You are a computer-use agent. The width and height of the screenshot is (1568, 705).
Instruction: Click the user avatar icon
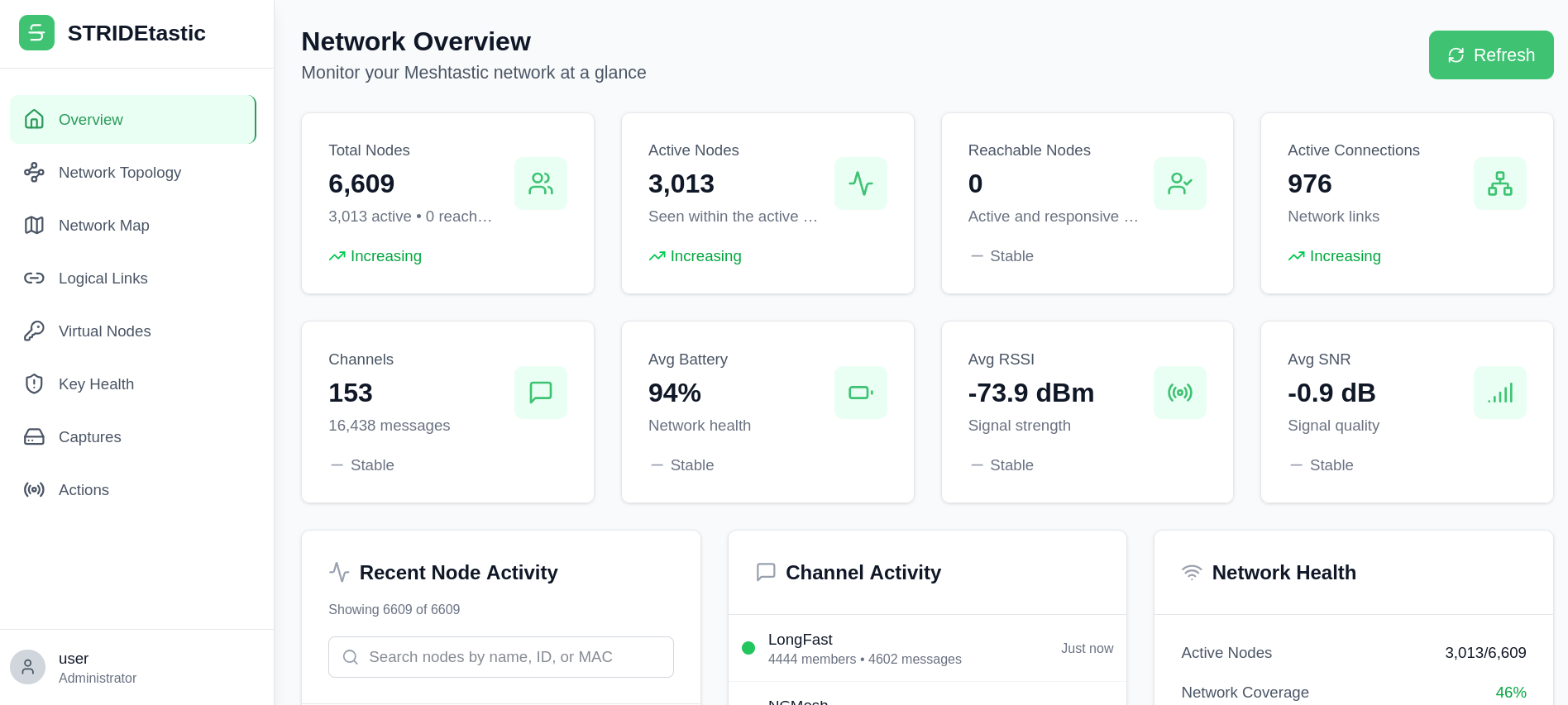(27, 667)
